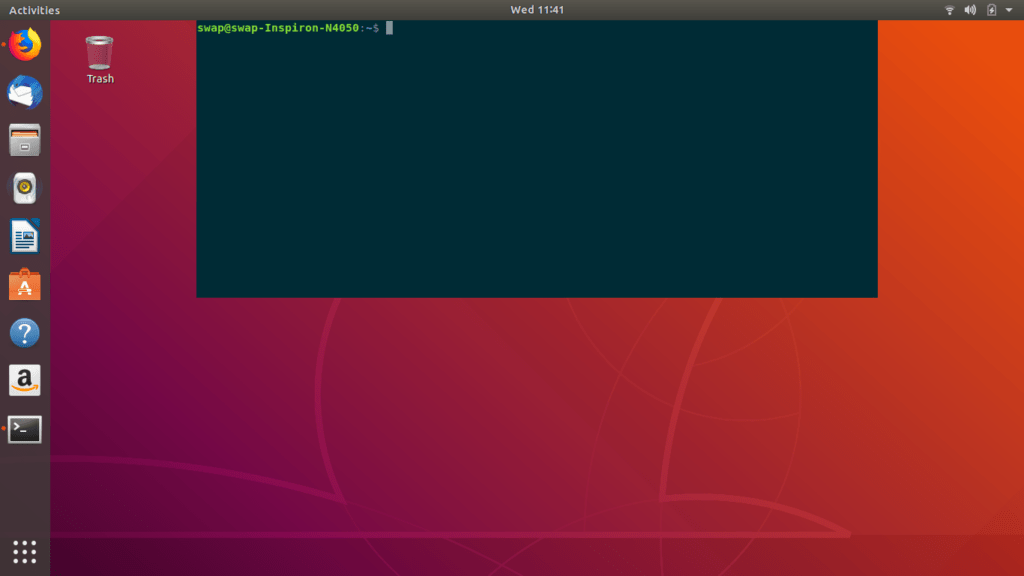Click the swap@swap-Inspiron-N4050 prompt text
The image size is (1024, 576).
278,28
